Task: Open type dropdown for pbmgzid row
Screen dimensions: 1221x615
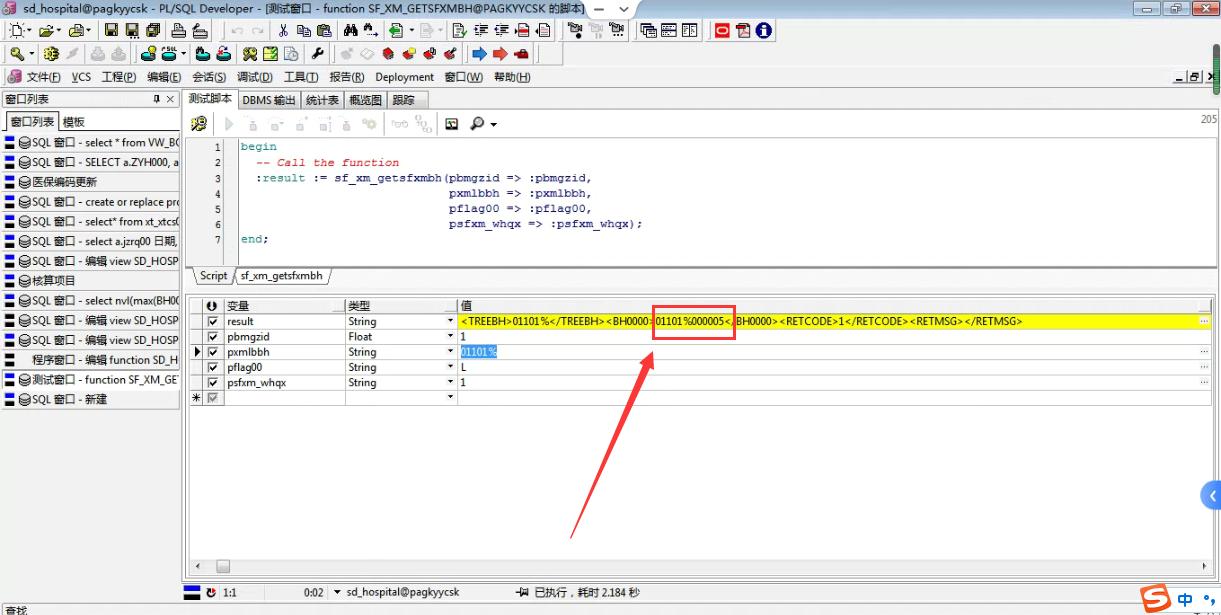Action: [x=450, y=337]
